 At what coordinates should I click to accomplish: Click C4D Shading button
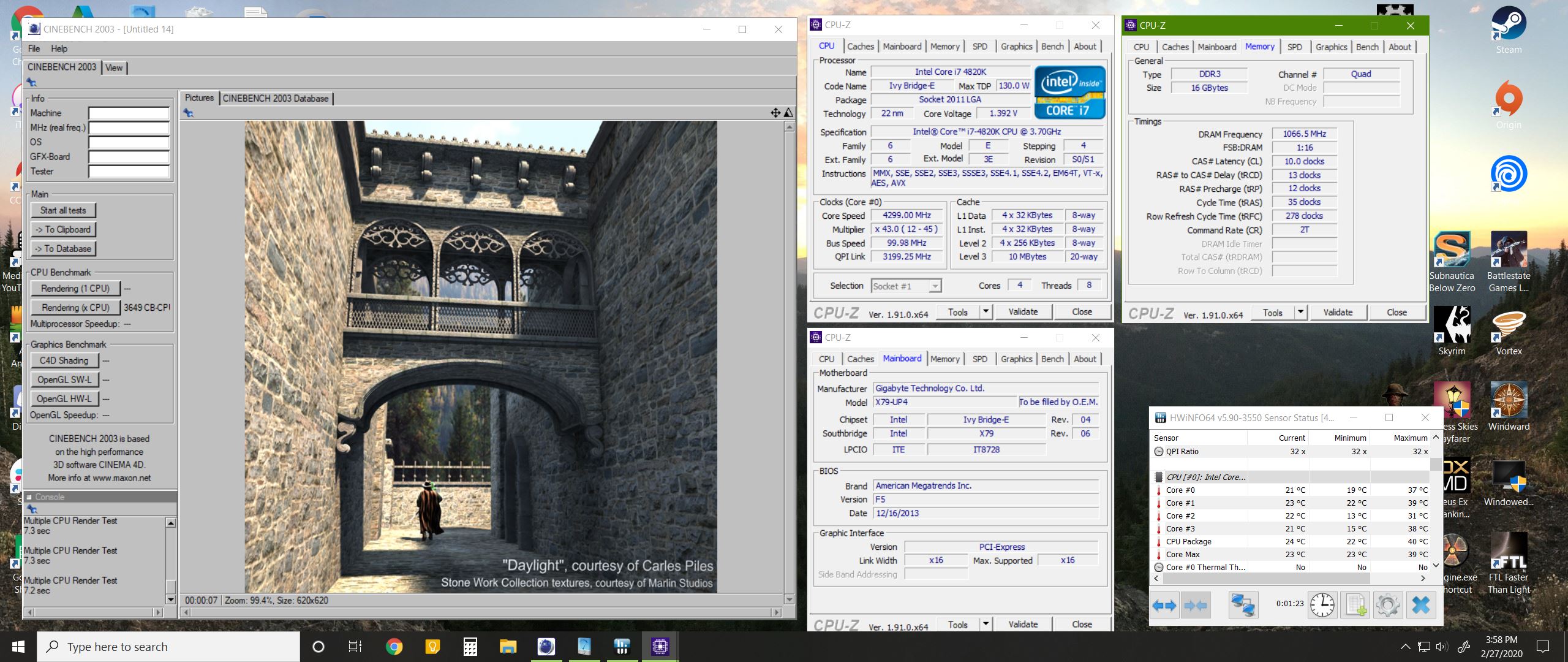pyautogui.click(x=64, y=360)
